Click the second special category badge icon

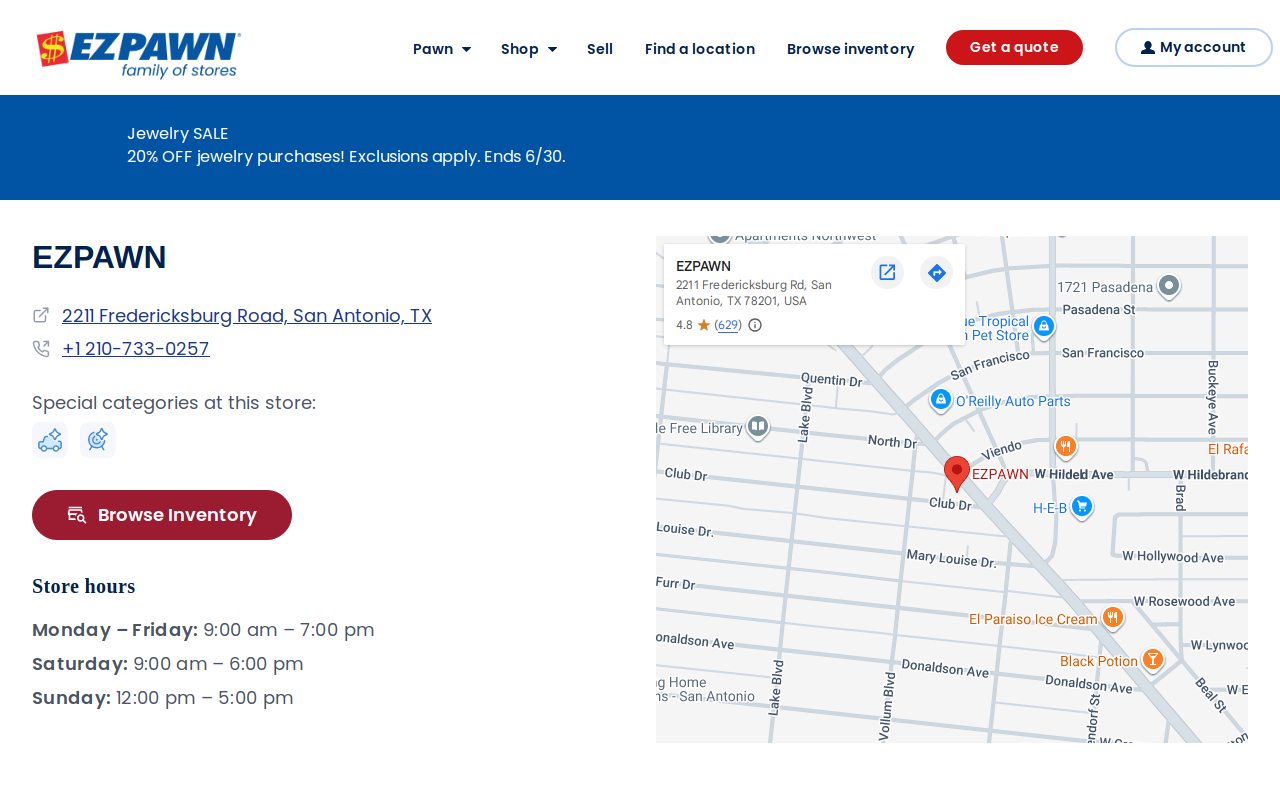pos(98,440)
